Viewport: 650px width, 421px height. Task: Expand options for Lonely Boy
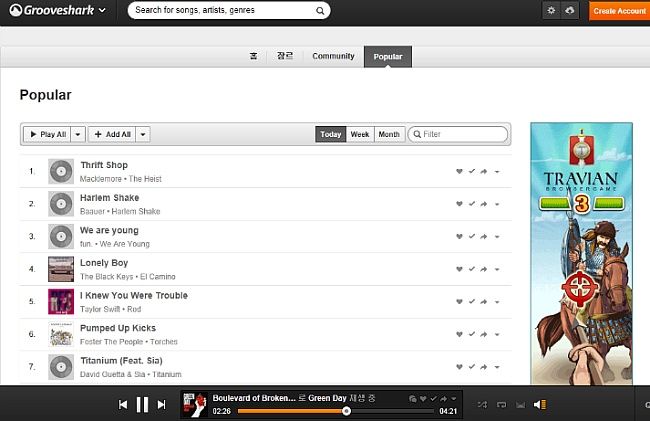(497, 270)
